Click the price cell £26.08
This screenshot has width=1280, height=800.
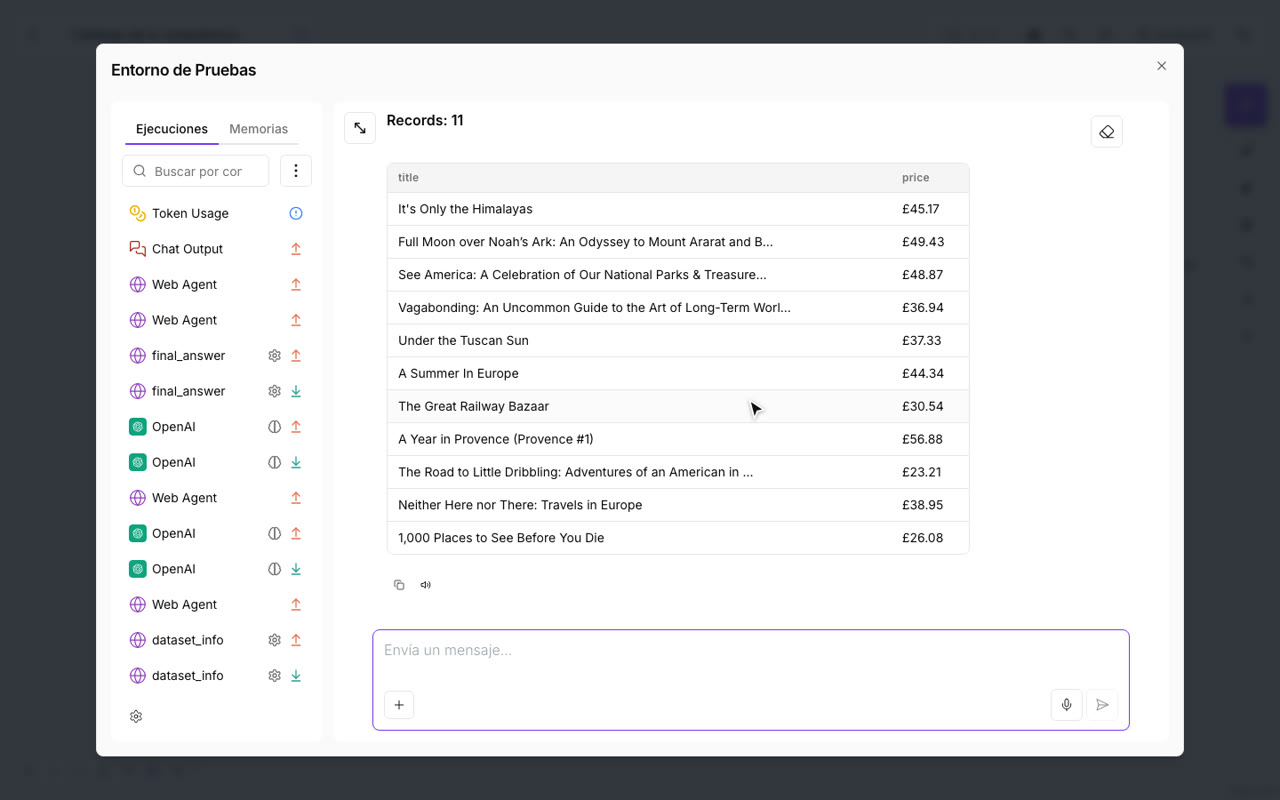tap(922, 538)
